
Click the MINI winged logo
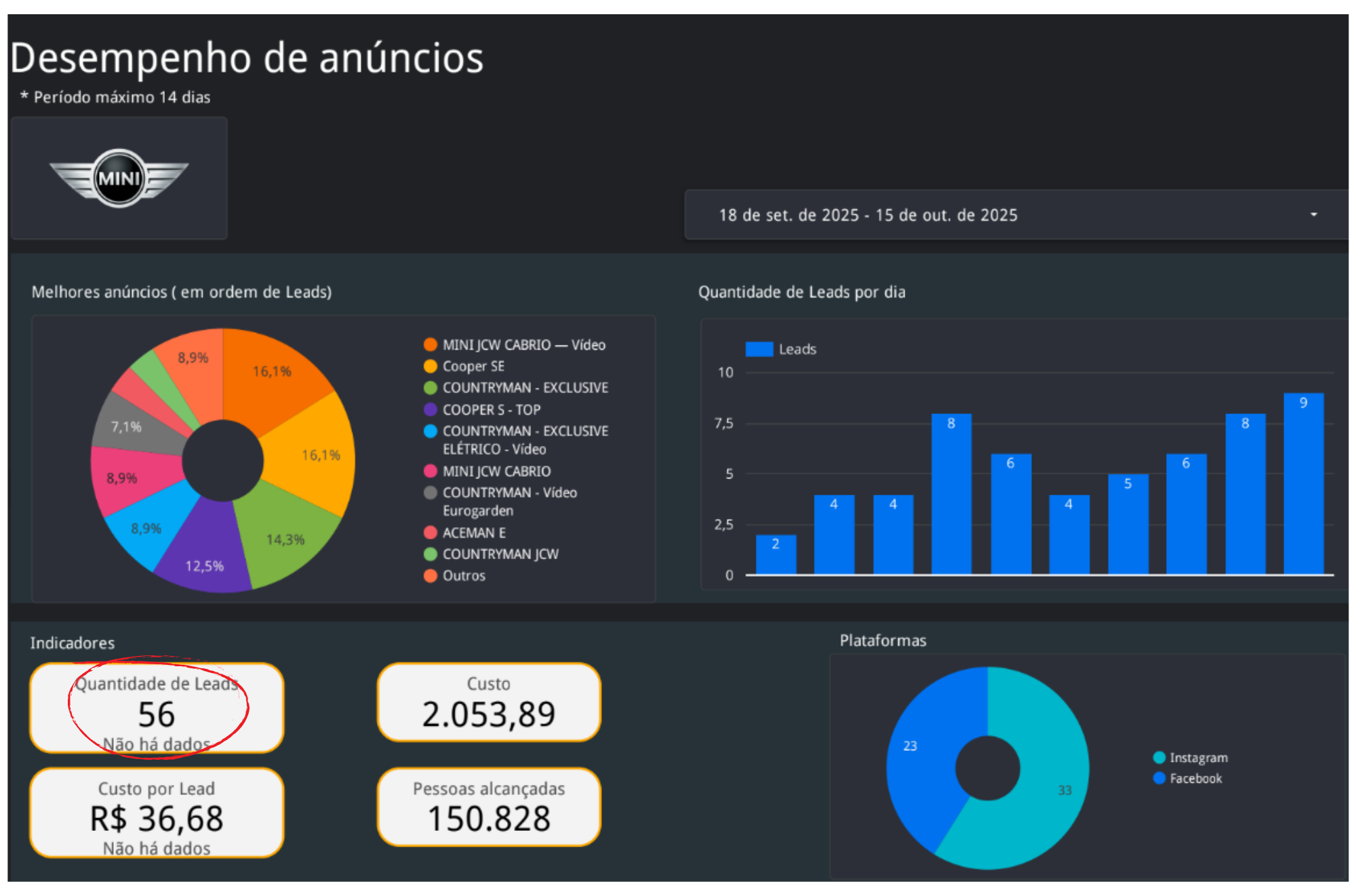pos(119,178)
